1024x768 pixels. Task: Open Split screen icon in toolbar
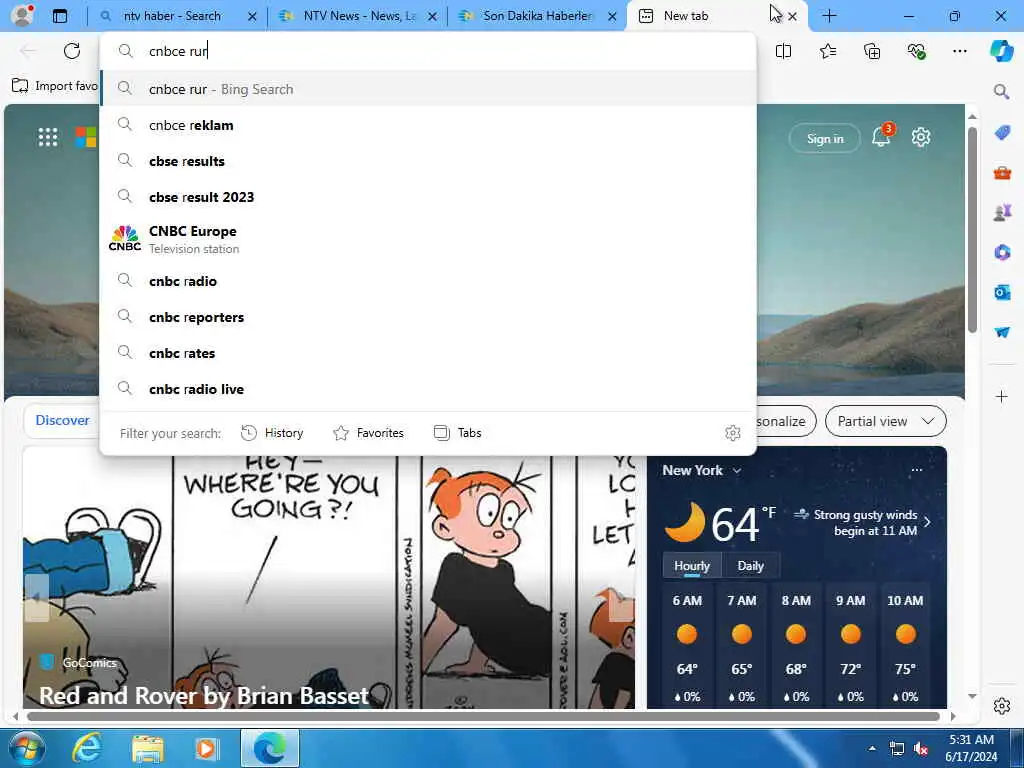pos(783,51)
